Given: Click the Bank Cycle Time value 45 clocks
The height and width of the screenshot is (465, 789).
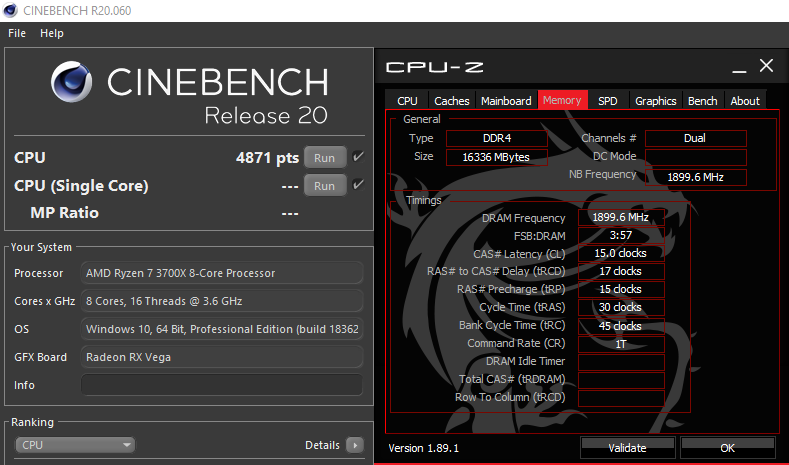Looking at the screenshot, I should [x=621, y=326].
